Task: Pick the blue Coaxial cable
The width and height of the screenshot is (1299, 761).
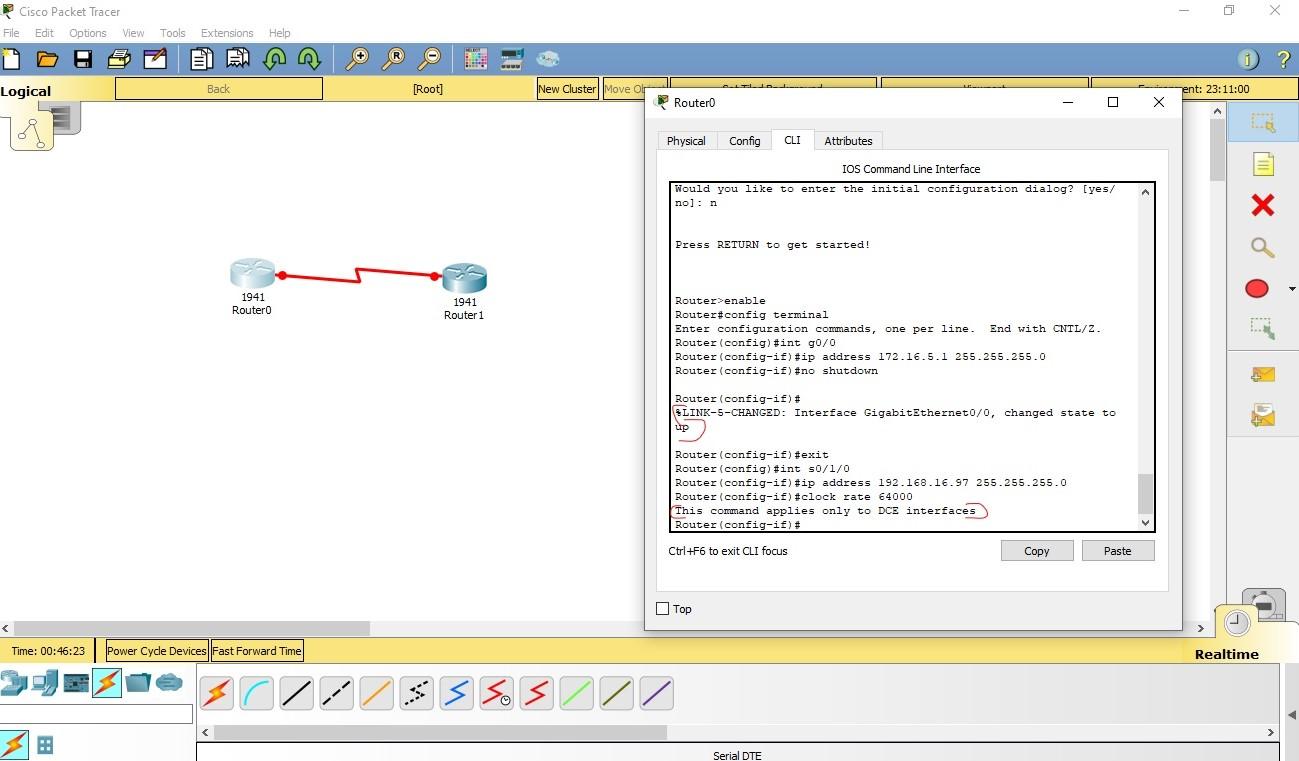Action: point(456,693)
